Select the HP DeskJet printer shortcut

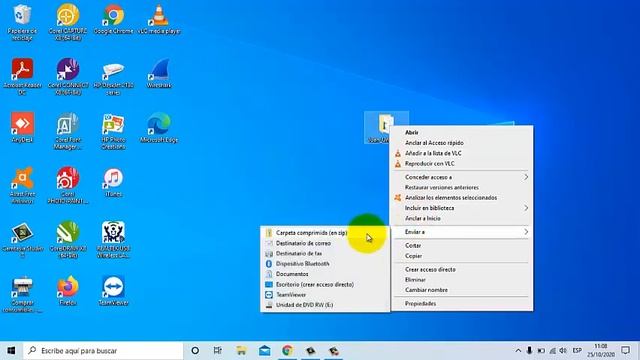click(x=113, y=77)
